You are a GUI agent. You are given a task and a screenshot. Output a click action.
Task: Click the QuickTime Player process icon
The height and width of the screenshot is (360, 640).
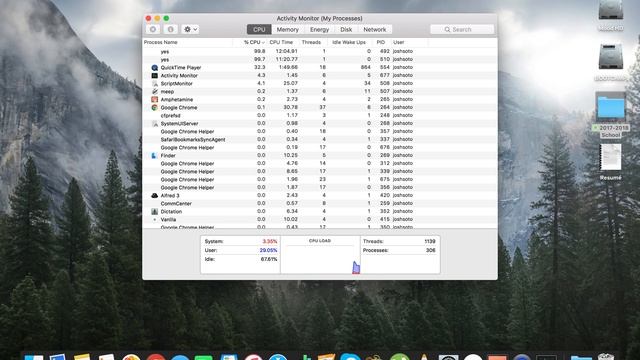[154, 67]
